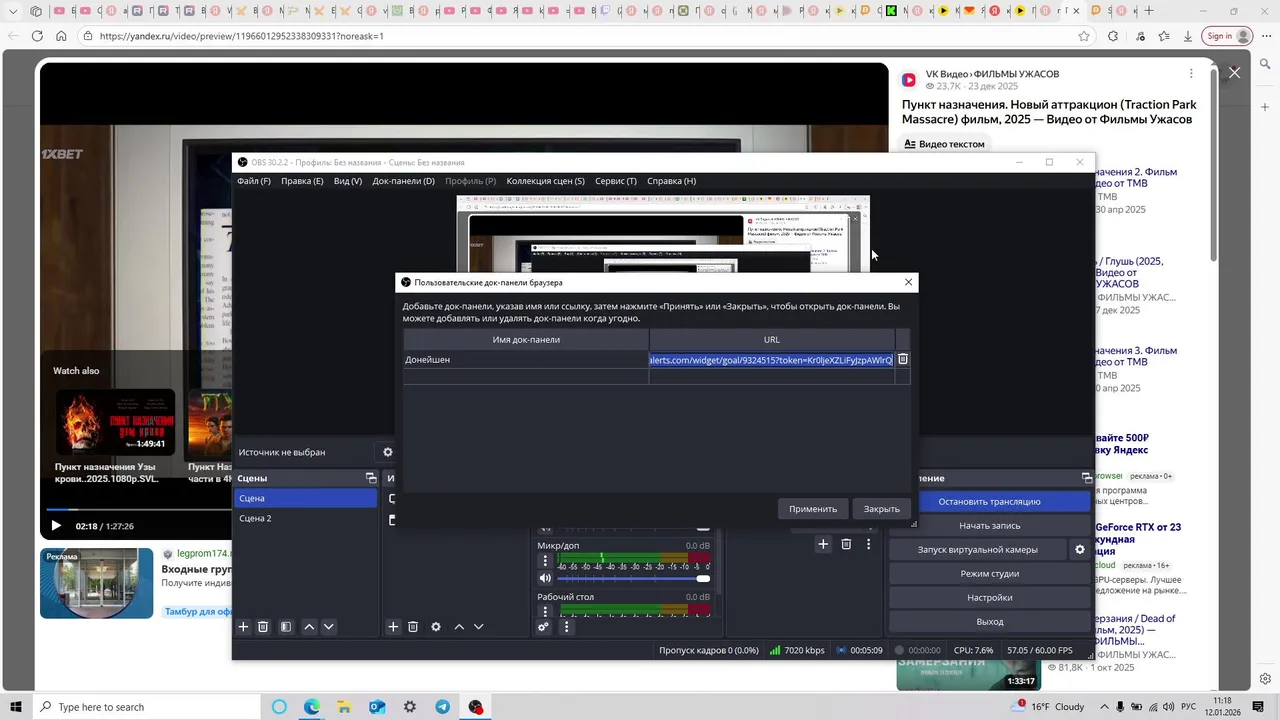Click Запуск виртуальной камеры button
The height and width of the screenshot is (720, 1280).
(x=978, y=549)
